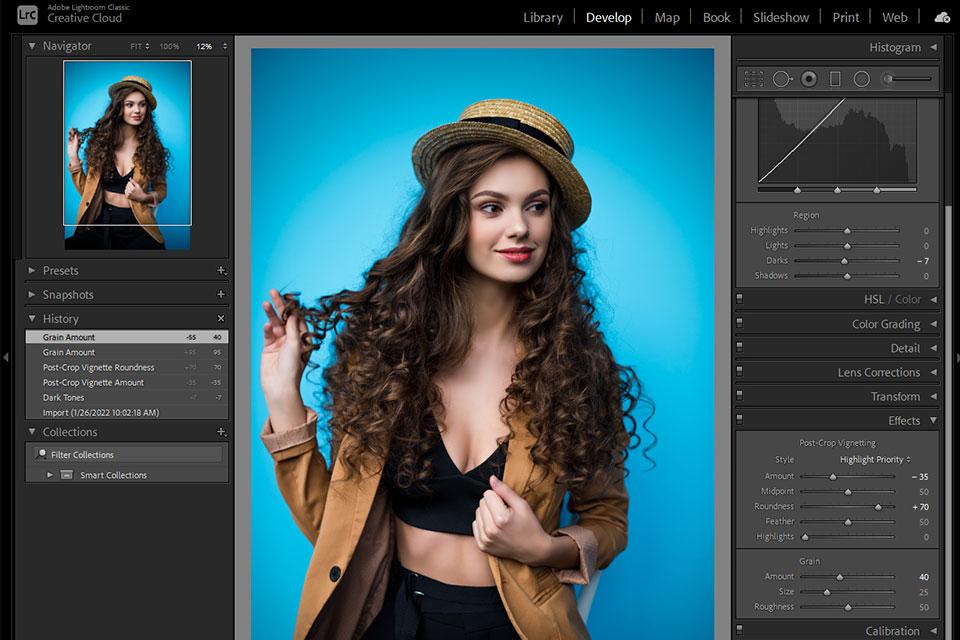
Task: Select the Dark Tones history step
Action: [64, 398]
